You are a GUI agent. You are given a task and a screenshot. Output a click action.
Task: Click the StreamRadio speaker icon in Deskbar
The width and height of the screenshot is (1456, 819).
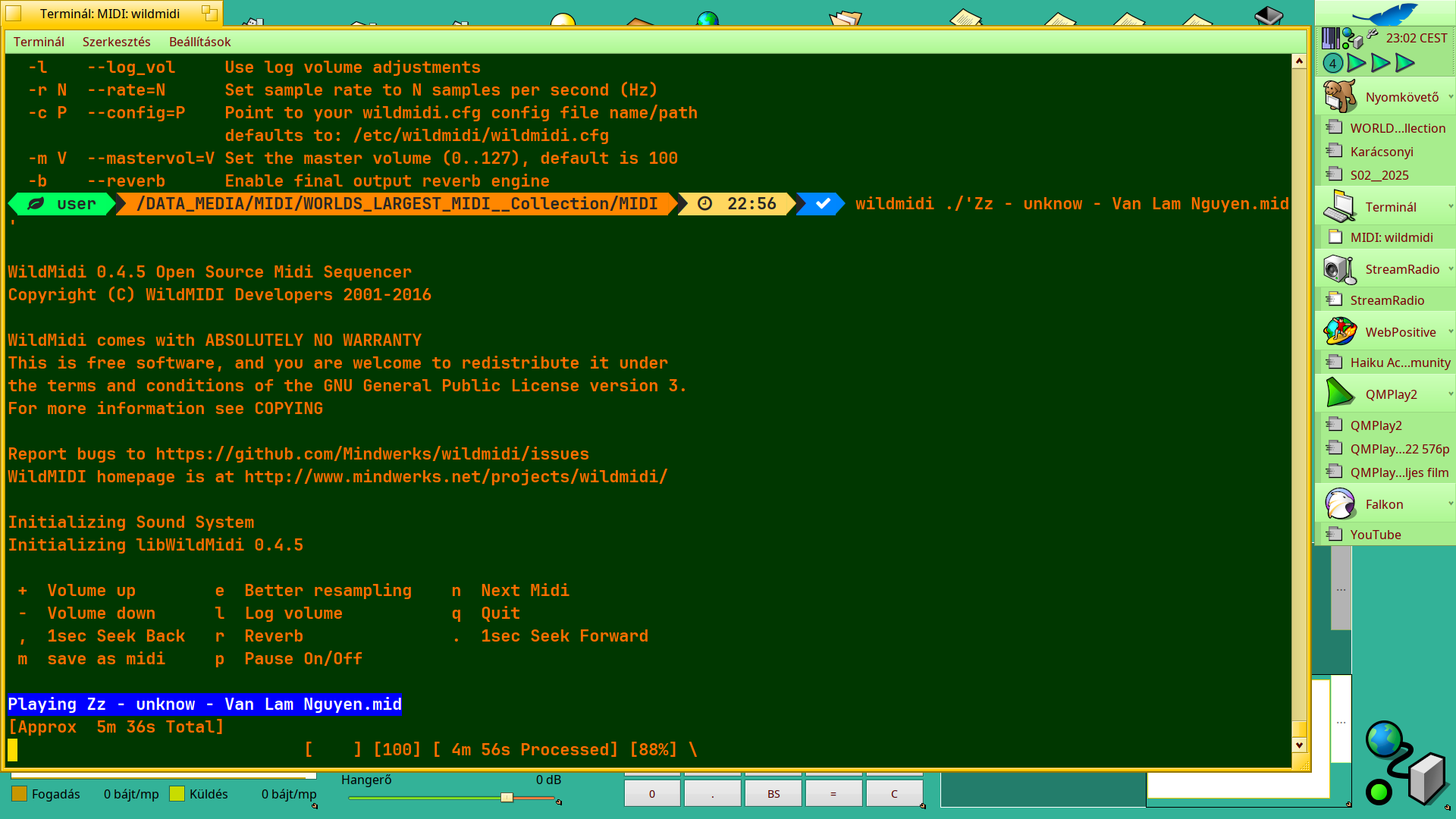(1340, 269)
